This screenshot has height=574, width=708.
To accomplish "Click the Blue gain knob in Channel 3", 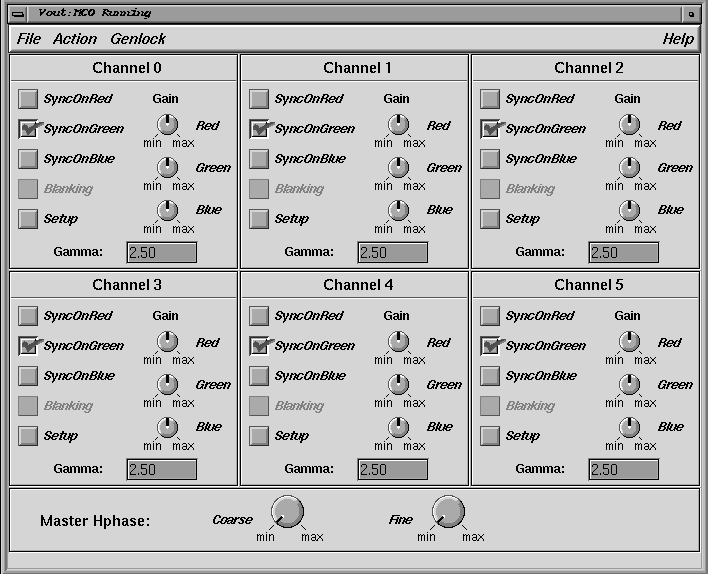I will (x=168, y=428).
